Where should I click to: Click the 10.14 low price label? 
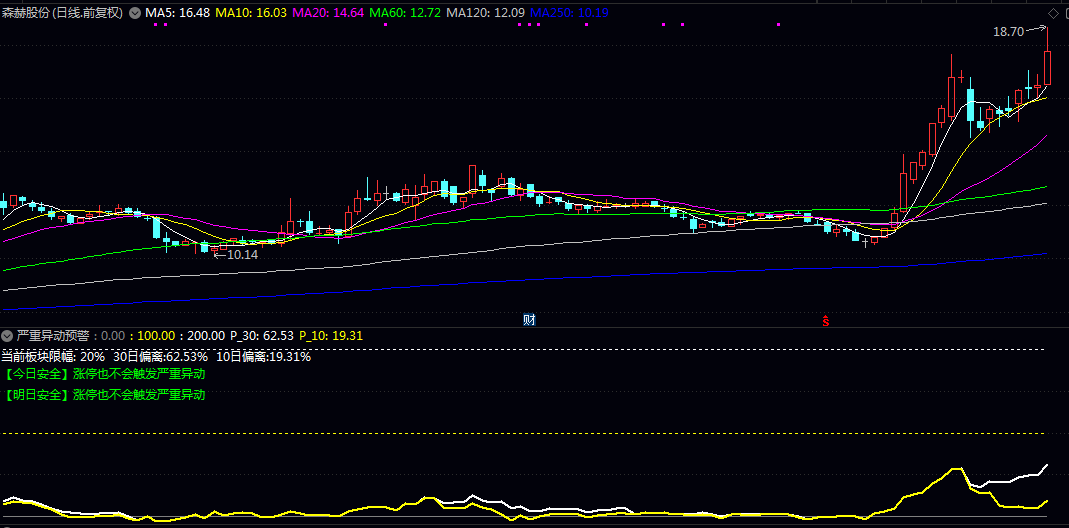point(242,254)
